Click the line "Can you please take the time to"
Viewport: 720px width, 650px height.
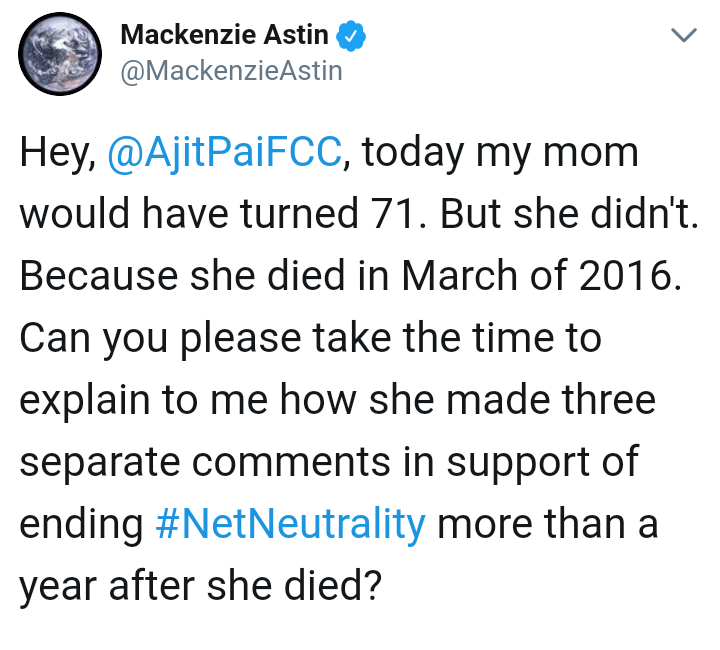311,339
